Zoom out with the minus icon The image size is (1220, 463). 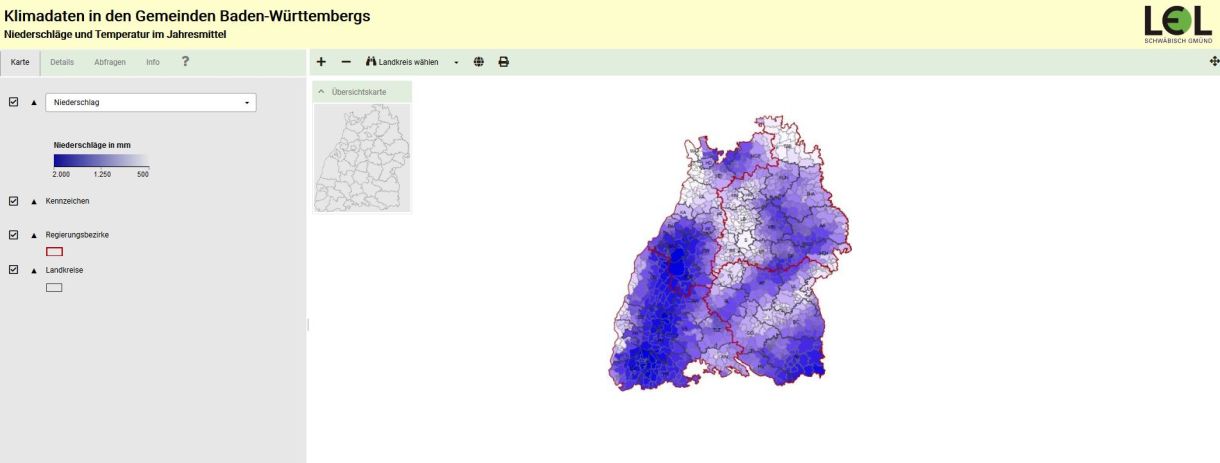346,62
